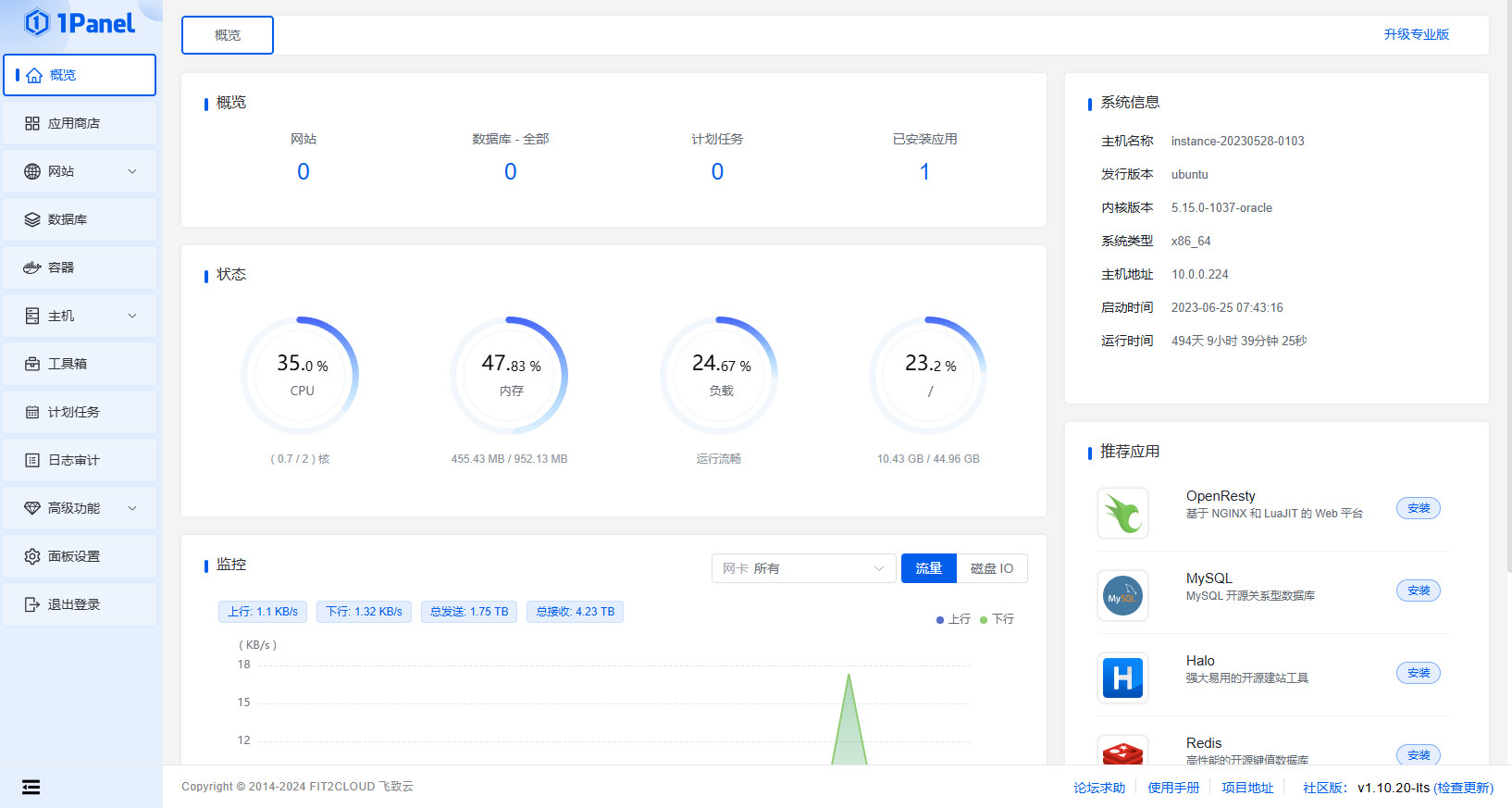Click the CPU 35.0% gauge
The height and width of the screenshot is (808, 1512).
point(301,376)
